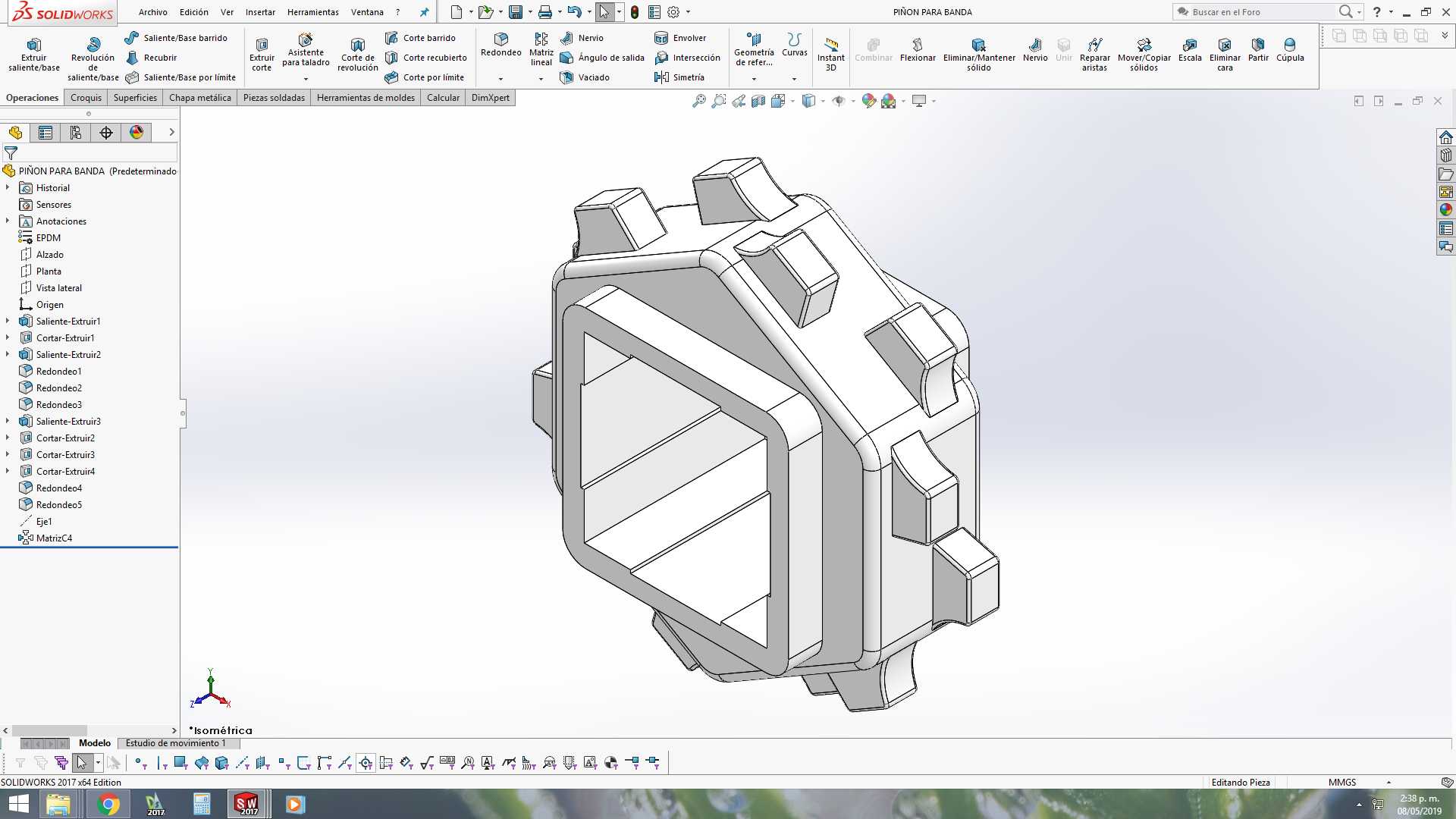Expand the Saliente-Extruir1 feature
Viewport: 1456px width, 819px height.
8,322
